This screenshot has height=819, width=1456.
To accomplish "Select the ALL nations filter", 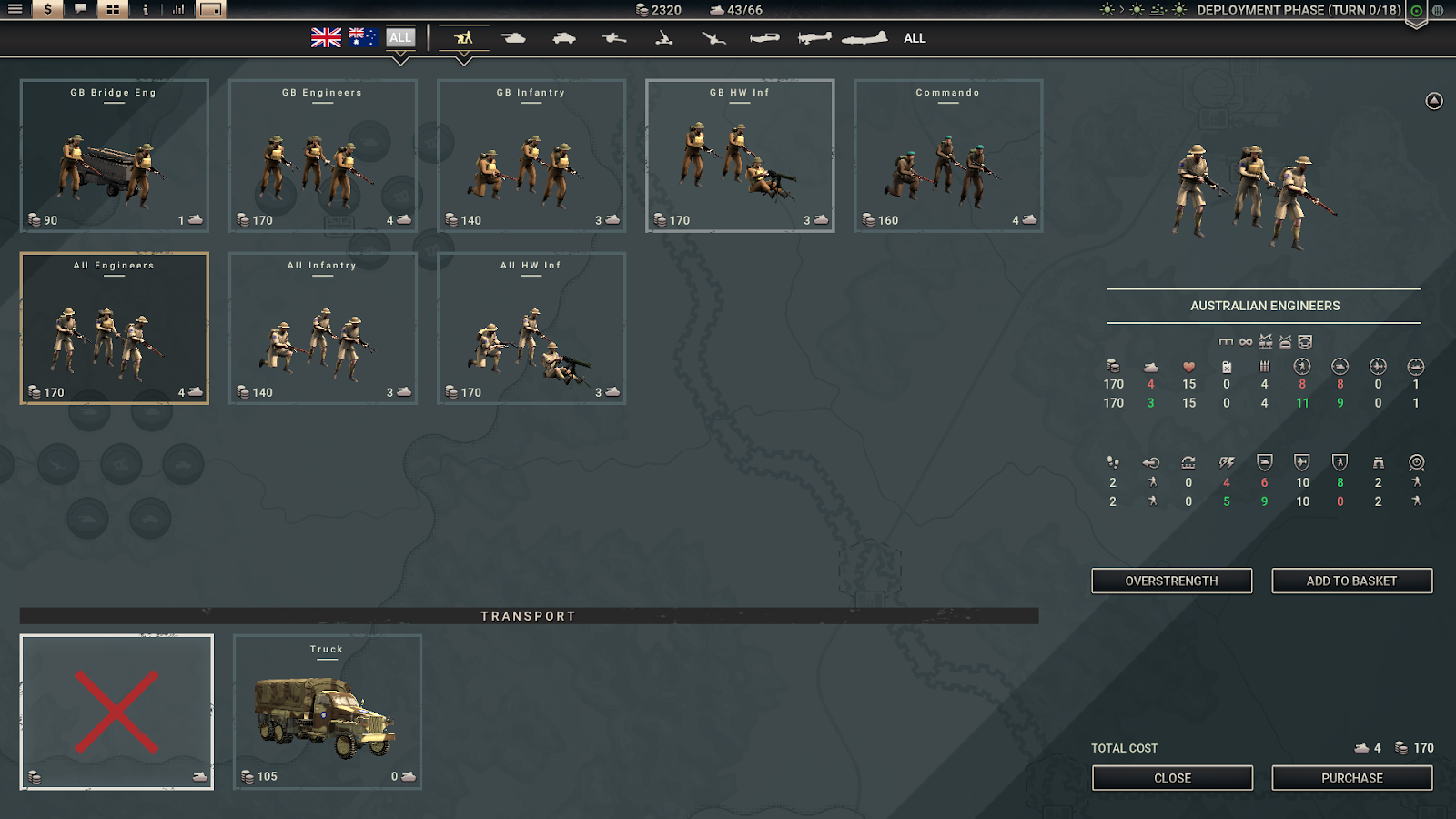I will 400,37.
